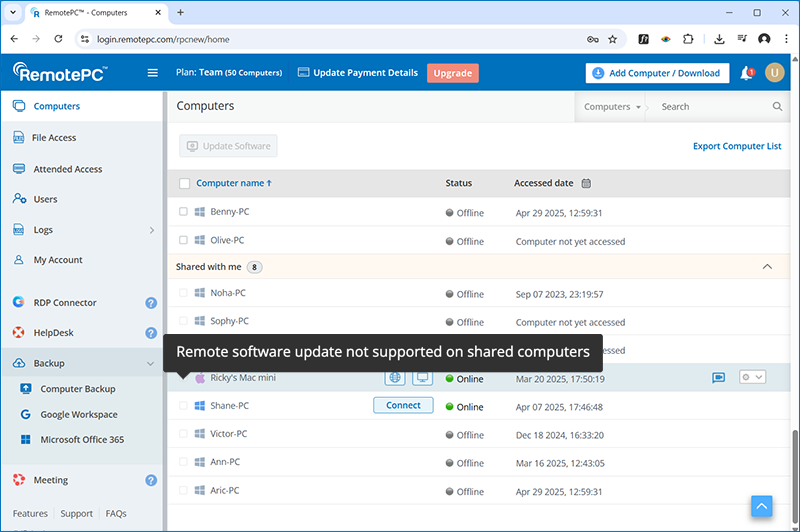Click into the Search input field

pos(712,107)
